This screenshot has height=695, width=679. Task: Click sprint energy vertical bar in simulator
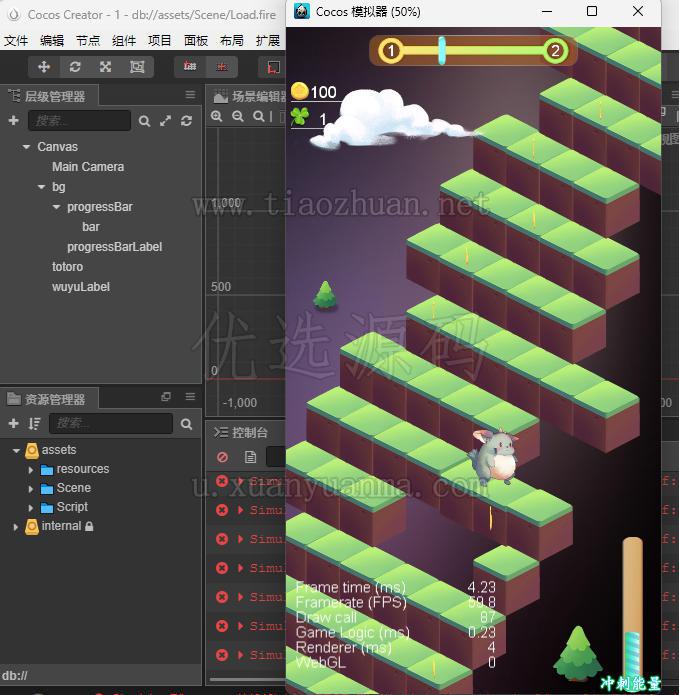point(632,607)
